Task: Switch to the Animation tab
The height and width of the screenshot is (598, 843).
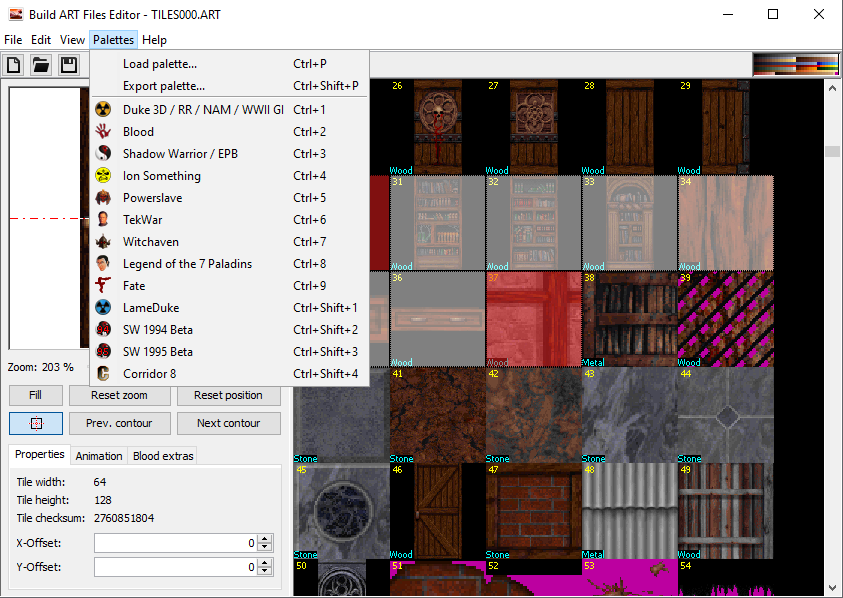Action: click(x=99, y=456)
